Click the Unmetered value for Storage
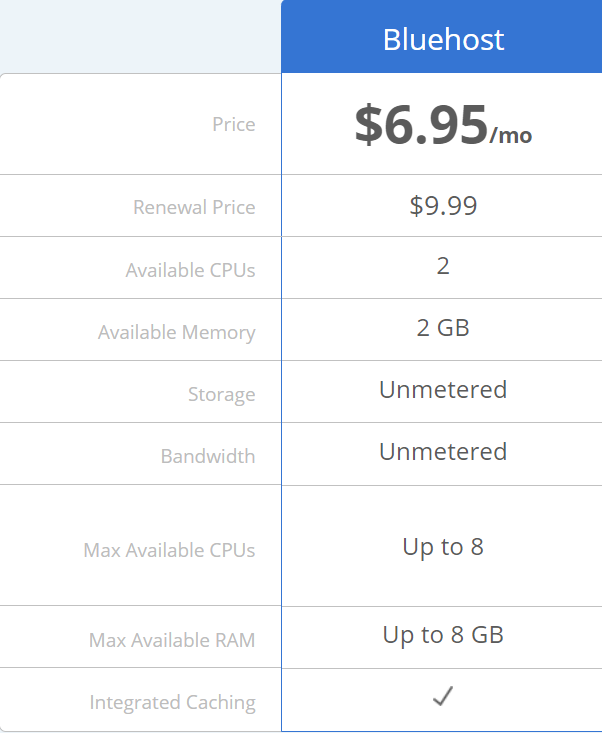602x733 pixels. (x=443, y=390)
